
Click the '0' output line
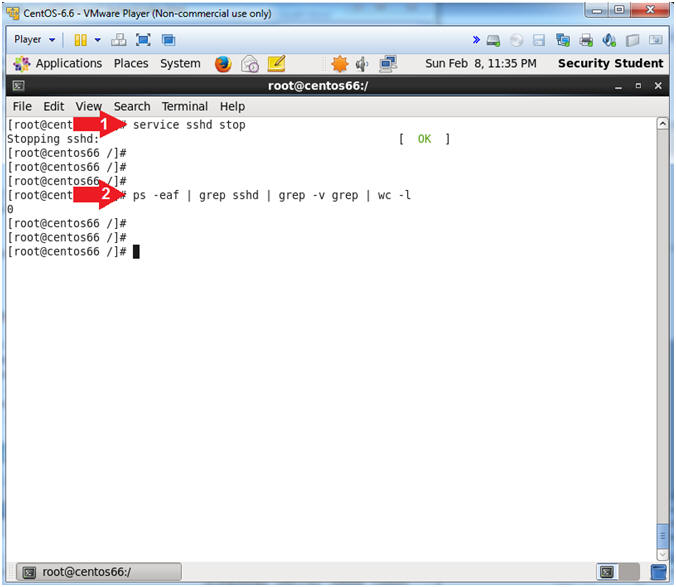pos(10,209)
